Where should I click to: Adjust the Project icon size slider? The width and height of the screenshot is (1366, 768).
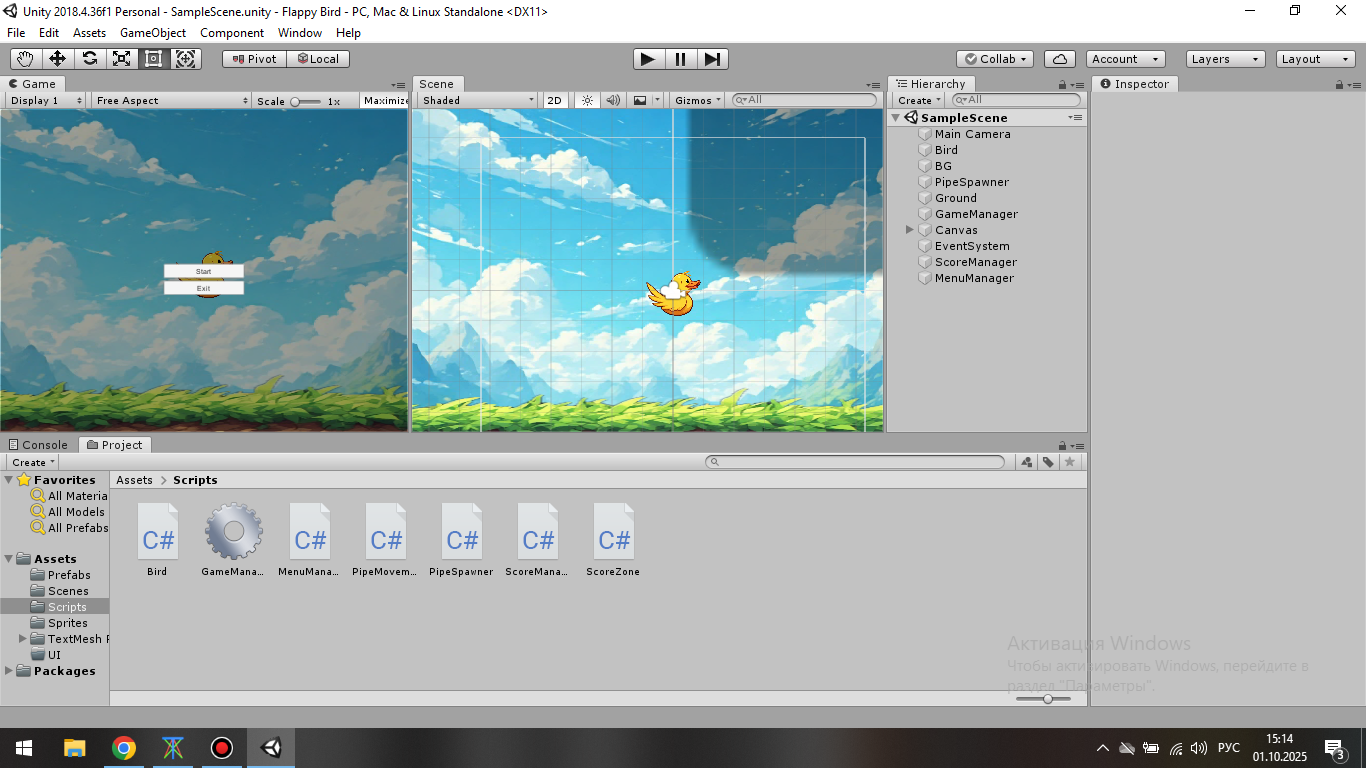click(1044, 698)
